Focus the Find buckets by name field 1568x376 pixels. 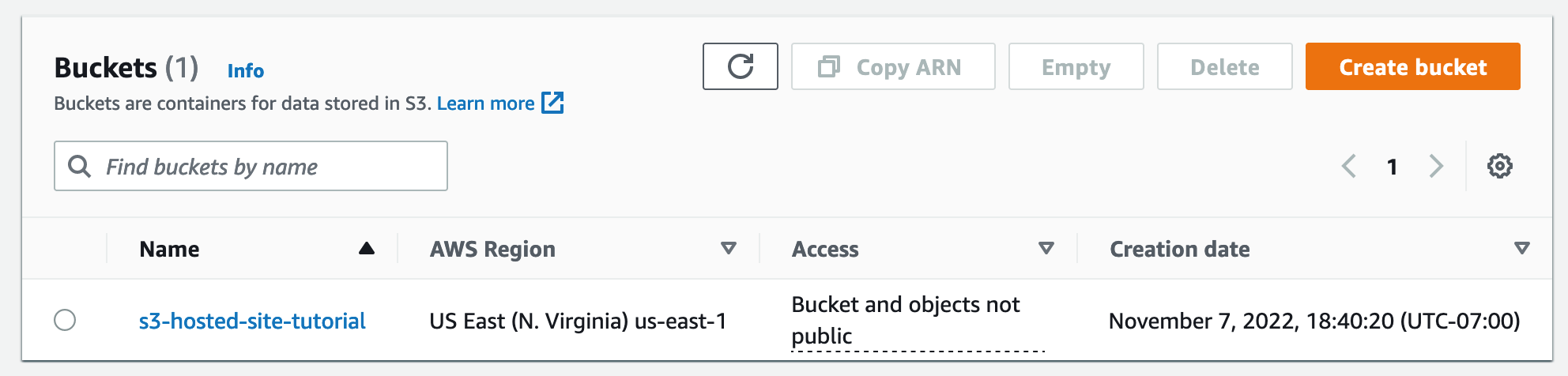coord(251,166)
